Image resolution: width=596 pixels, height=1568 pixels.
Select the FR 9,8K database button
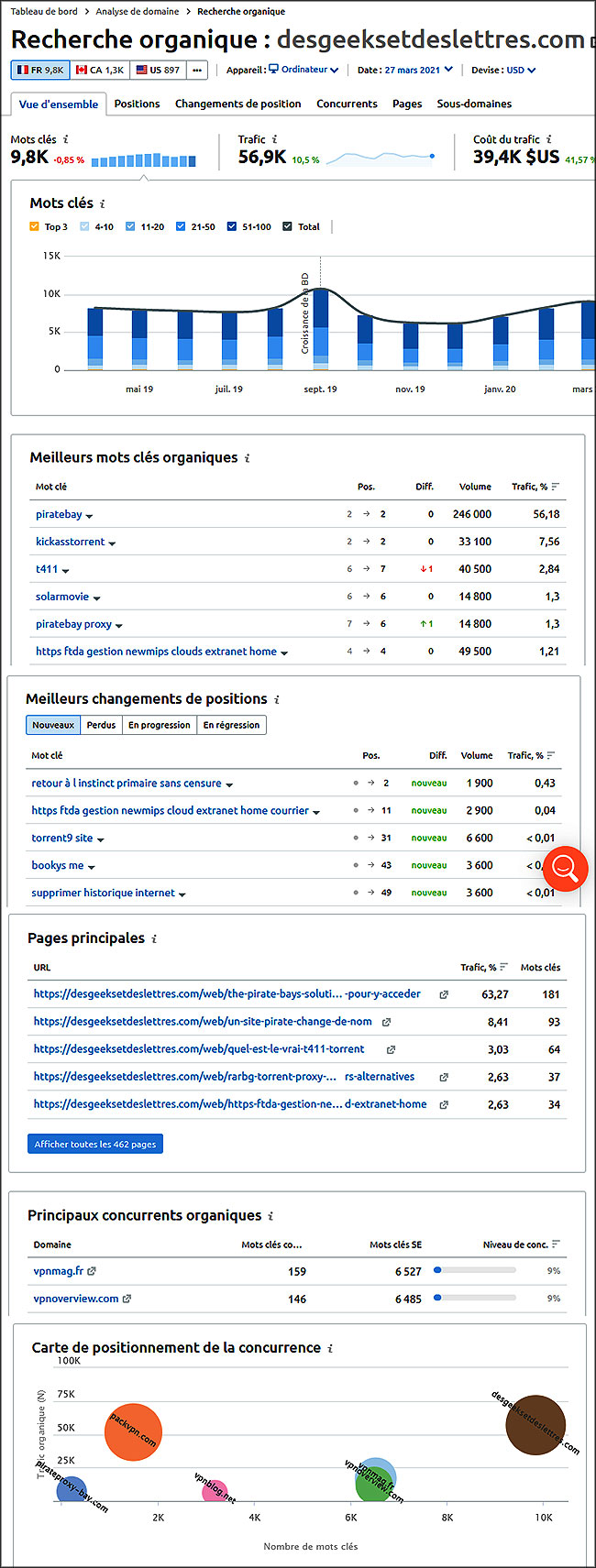[x=40, y=70]
